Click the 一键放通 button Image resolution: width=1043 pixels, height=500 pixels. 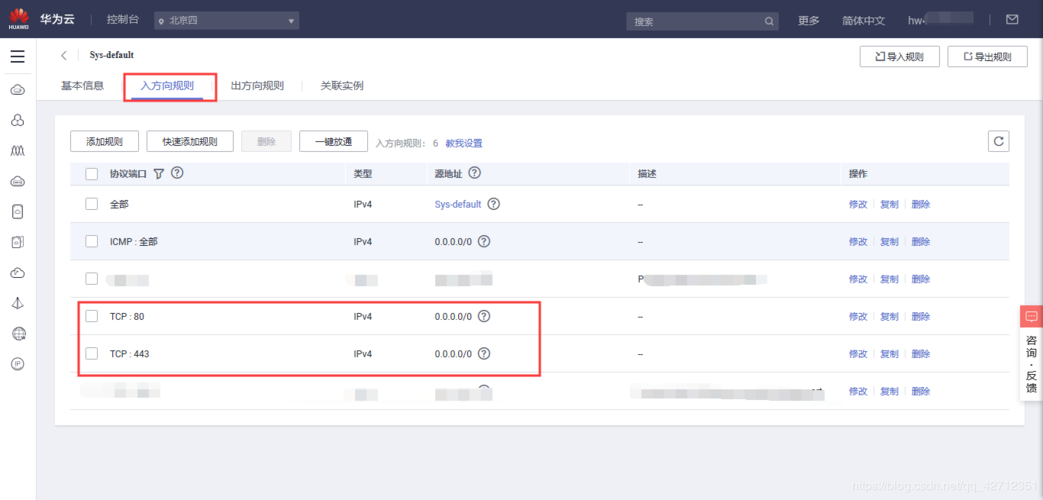pos(333,142)
